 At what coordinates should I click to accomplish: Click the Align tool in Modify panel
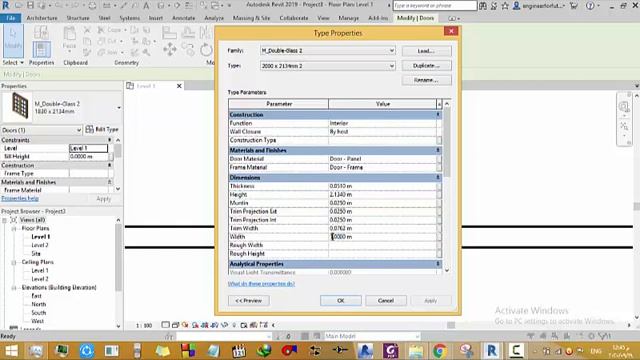tap(169, 32)
